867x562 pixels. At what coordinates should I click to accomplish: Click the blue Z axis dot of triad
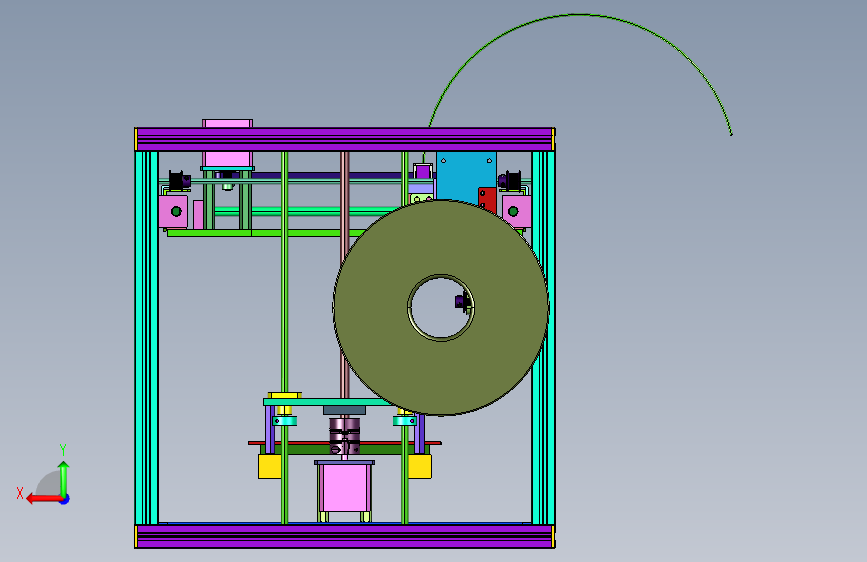tap(65, 499)
